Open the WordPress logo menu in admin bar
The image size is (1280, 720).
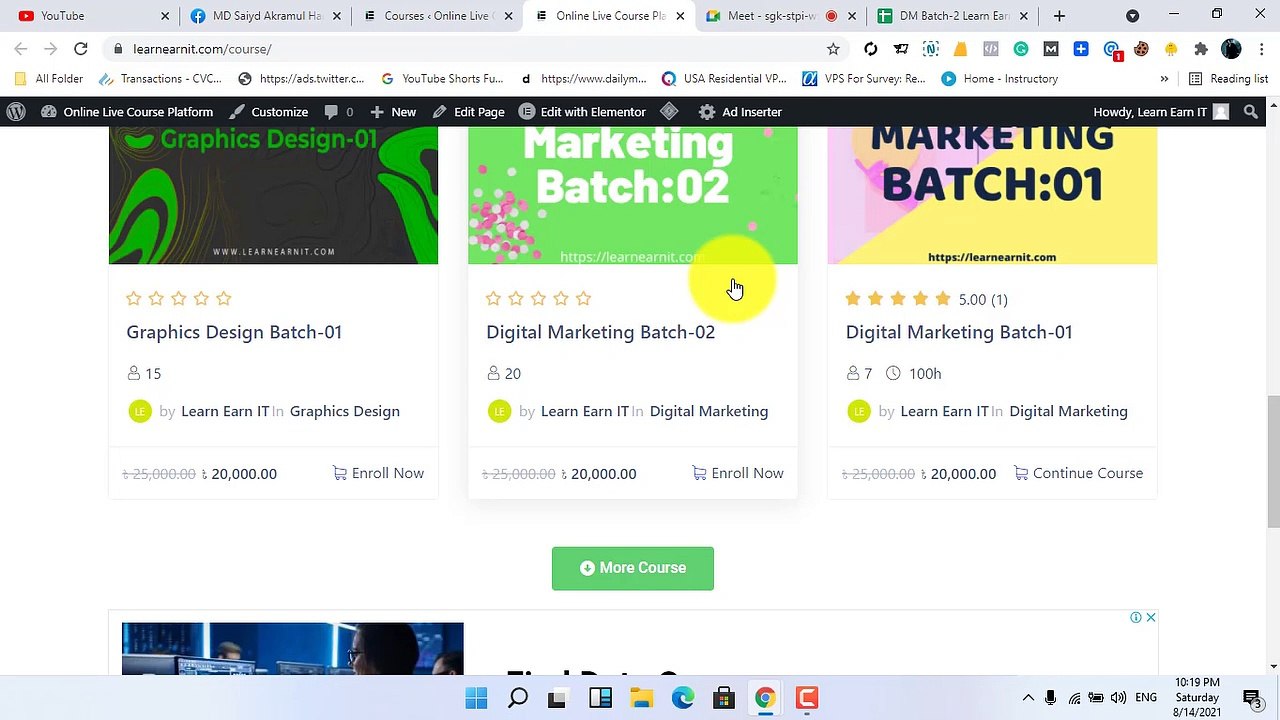15,112
